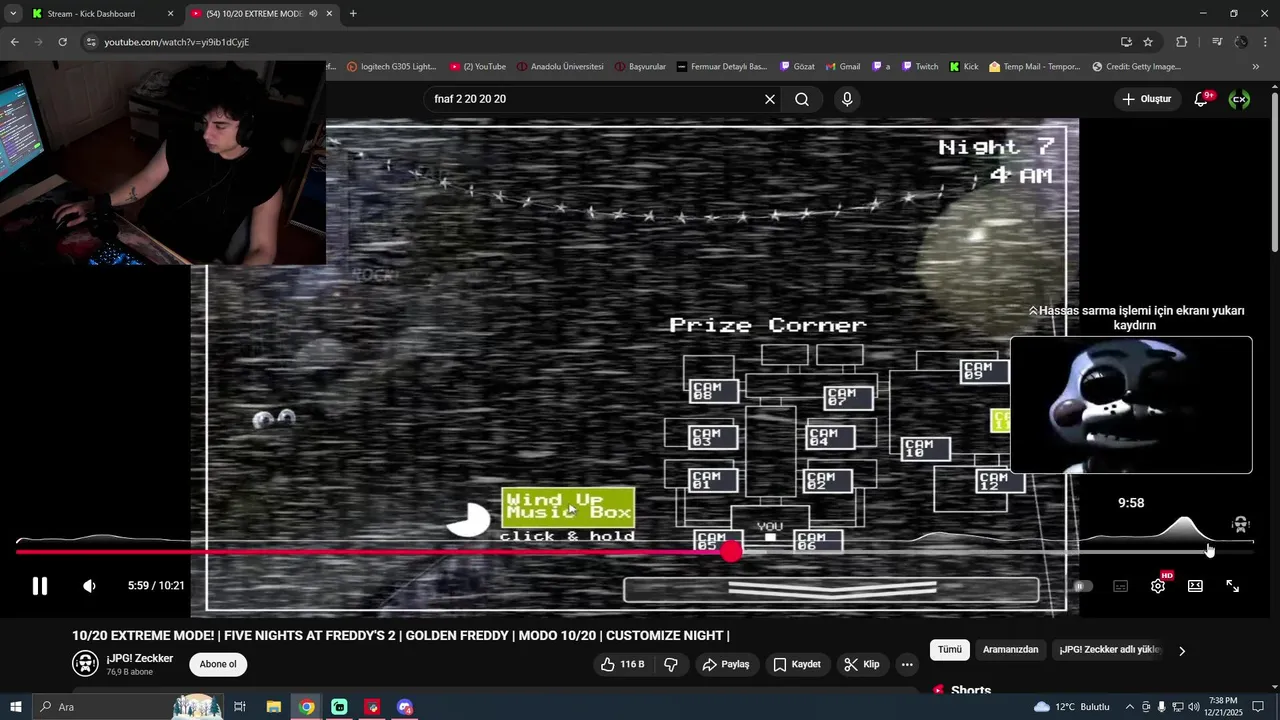Open Task View on the taskbar
This screenshot has height=720, width=1280.
tap(240, 707)
